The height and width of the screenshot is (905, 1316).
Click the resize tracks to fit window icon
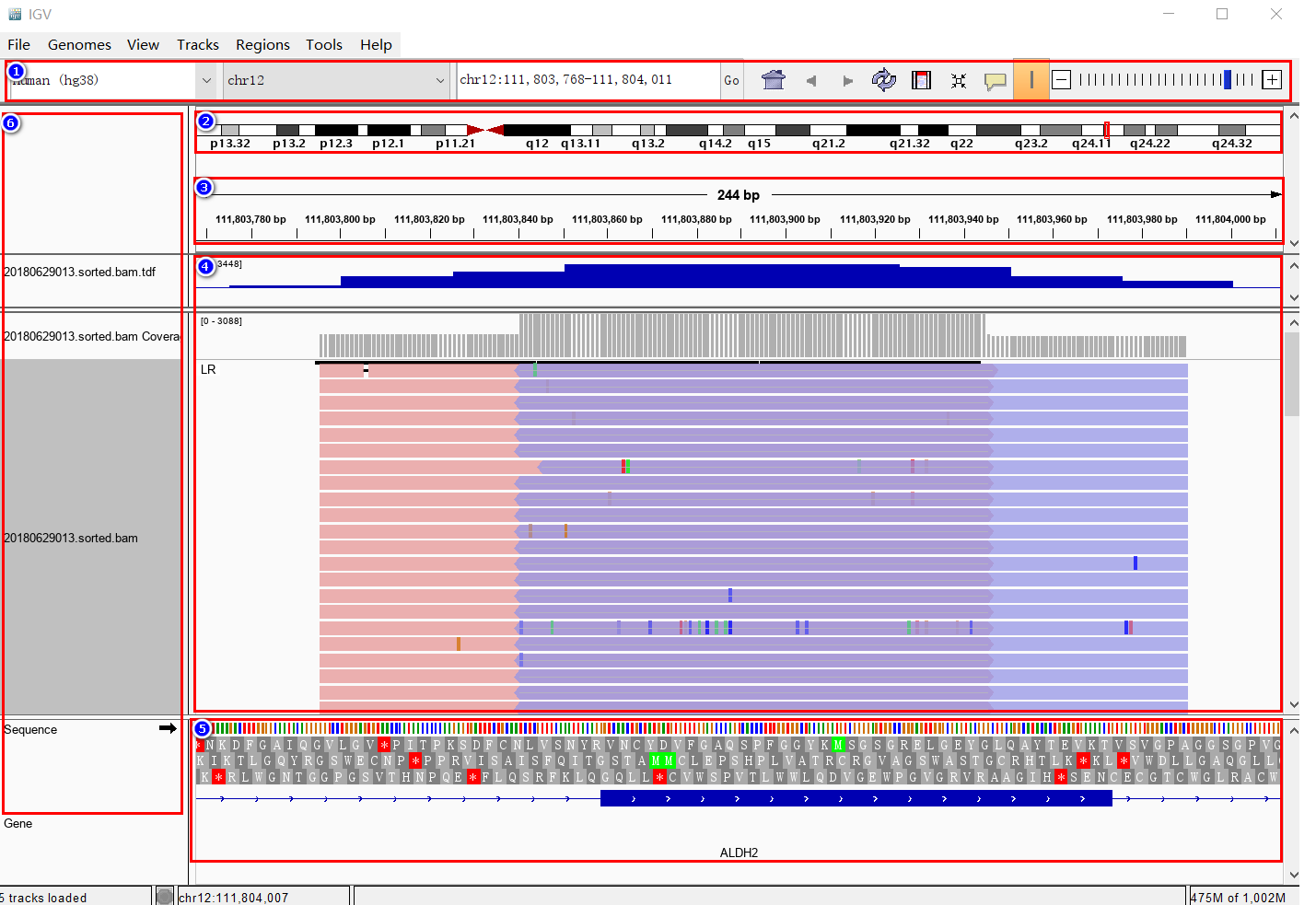pyautogui.click(x=958, y=80)
